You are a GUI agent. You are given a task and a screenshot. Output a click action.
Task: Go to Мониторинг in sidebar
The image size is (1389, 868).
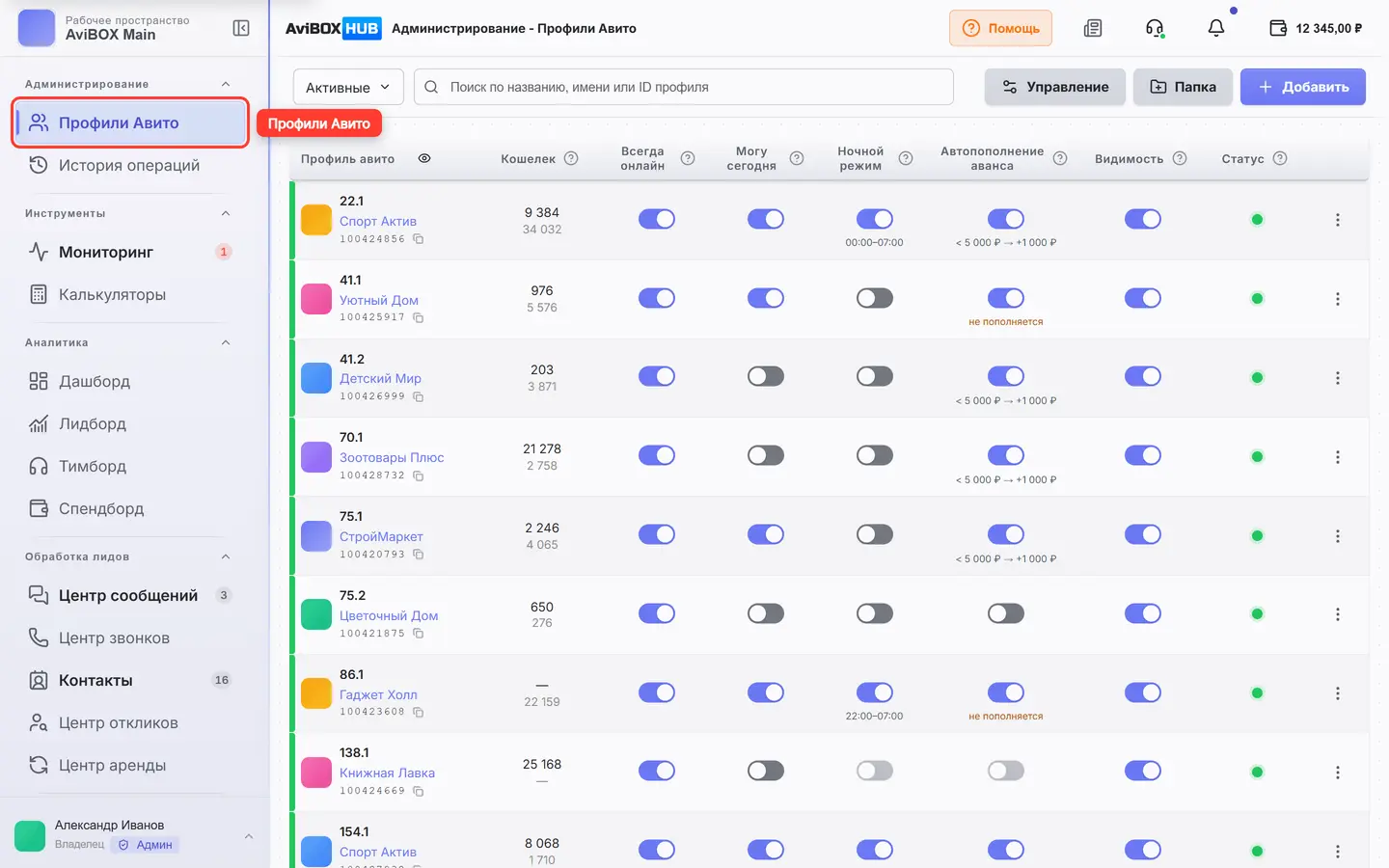[129, 253]
